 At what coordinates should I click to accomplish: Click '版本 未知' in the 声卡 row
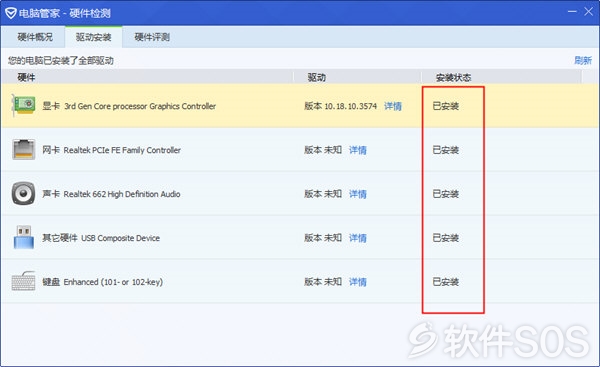[x=323, y=194]
